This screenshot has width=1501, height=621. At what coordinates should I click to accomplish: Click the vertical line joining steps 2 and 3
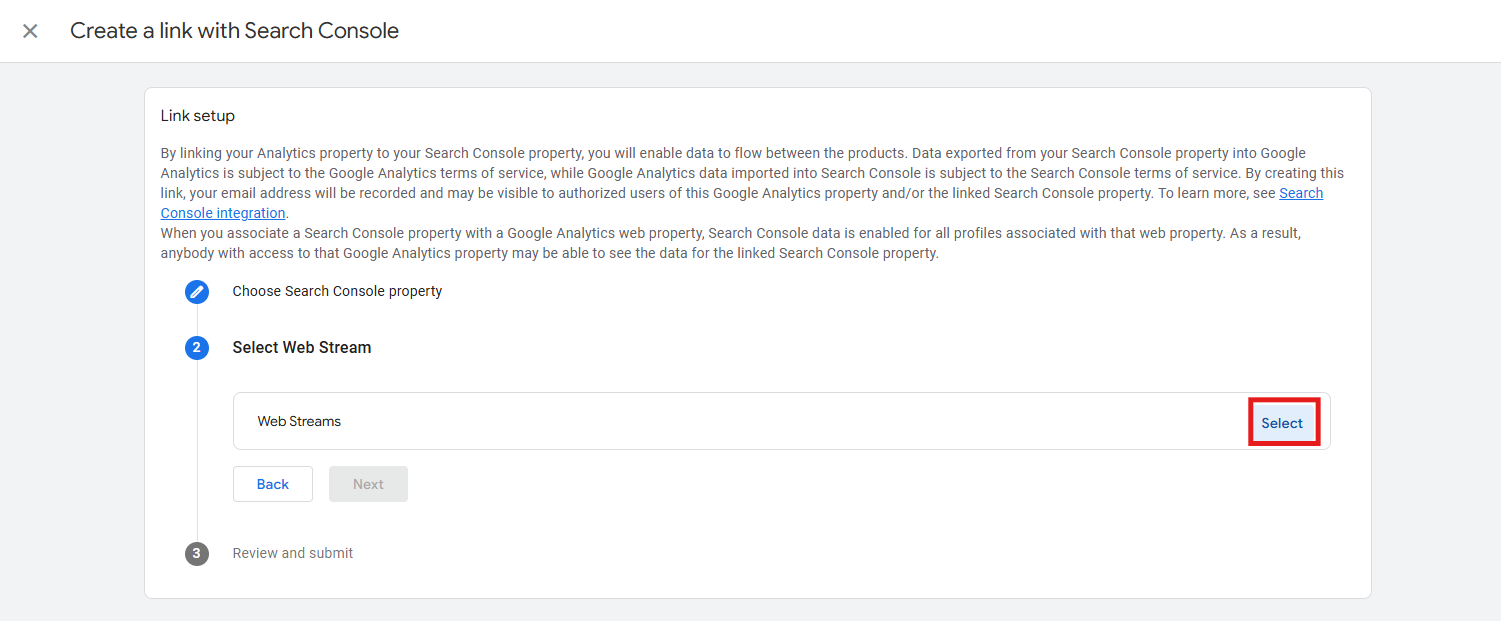coord(197,451)
